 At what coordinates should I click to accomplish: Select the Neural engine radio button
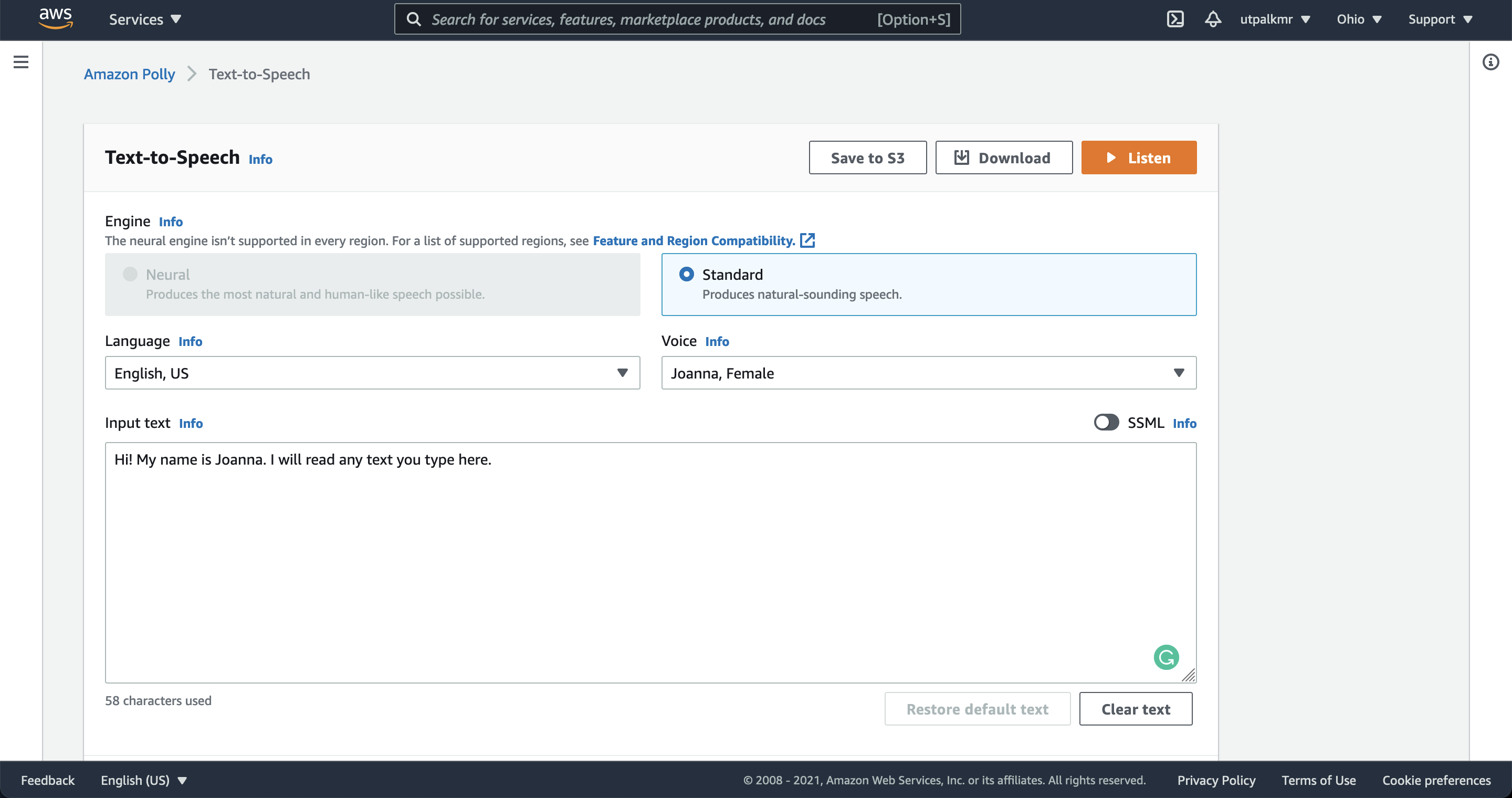[130, 274]
